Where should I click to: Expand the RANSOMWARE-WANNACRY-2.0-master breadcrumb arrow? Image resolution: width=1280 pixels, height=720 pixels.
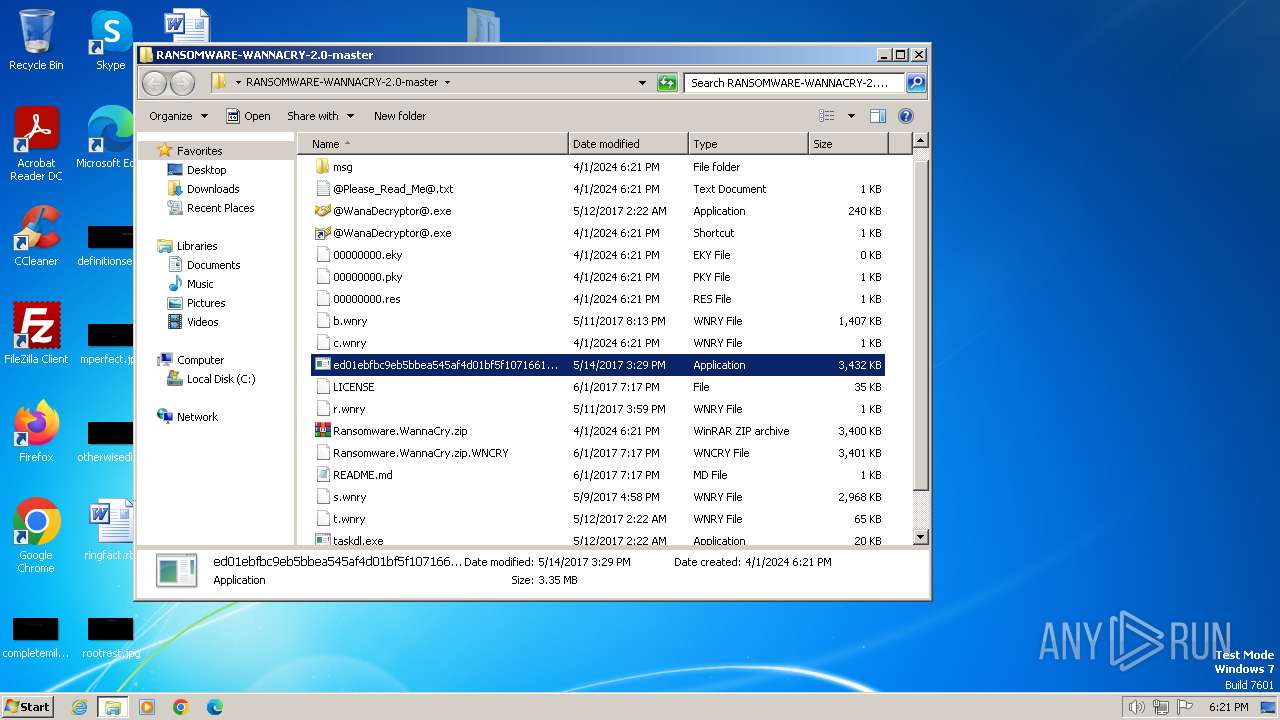tap(447, 83)
